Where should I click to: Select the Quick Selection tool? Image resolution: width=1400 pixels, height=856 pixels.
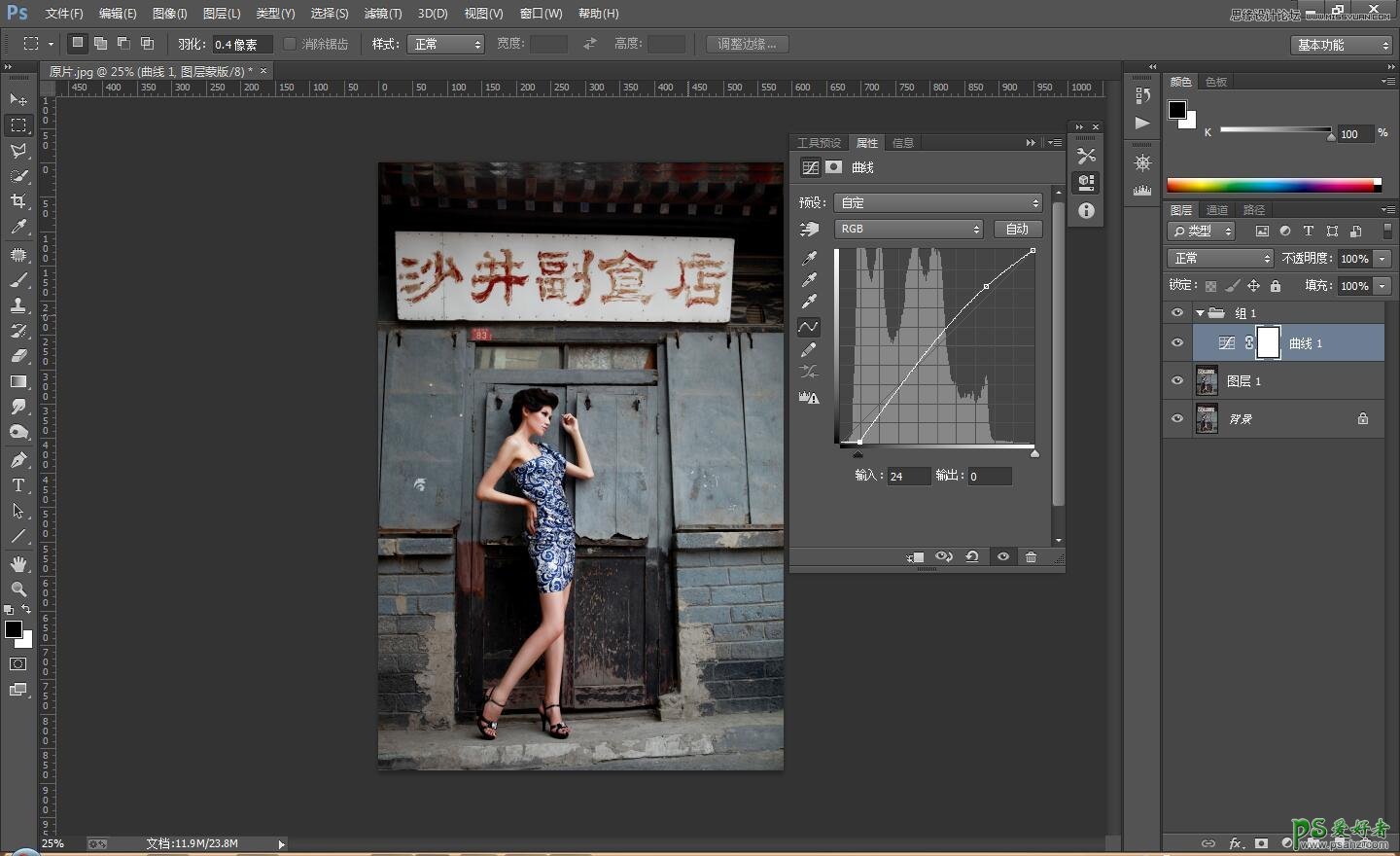click(18, 176)
